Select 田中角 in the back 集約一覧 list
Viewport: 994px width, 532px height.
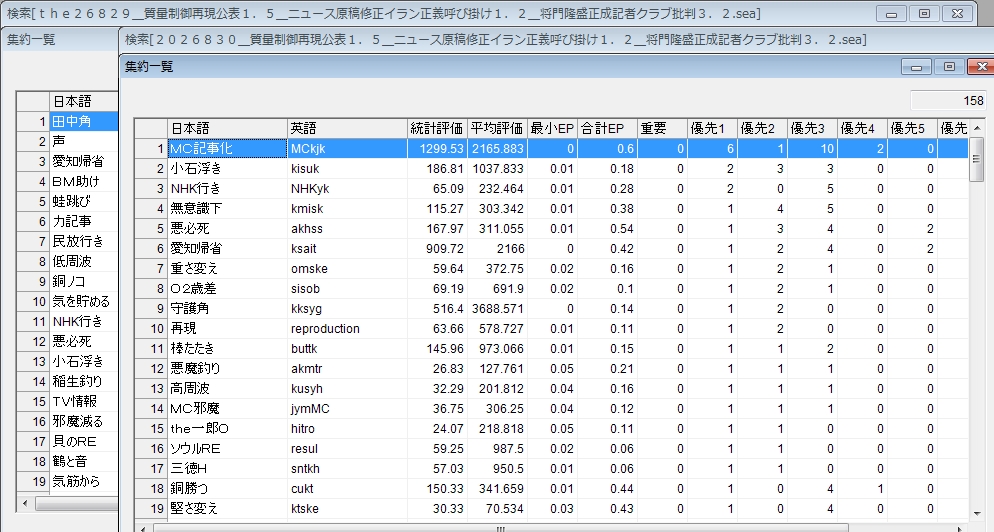[x=84, y=121]
